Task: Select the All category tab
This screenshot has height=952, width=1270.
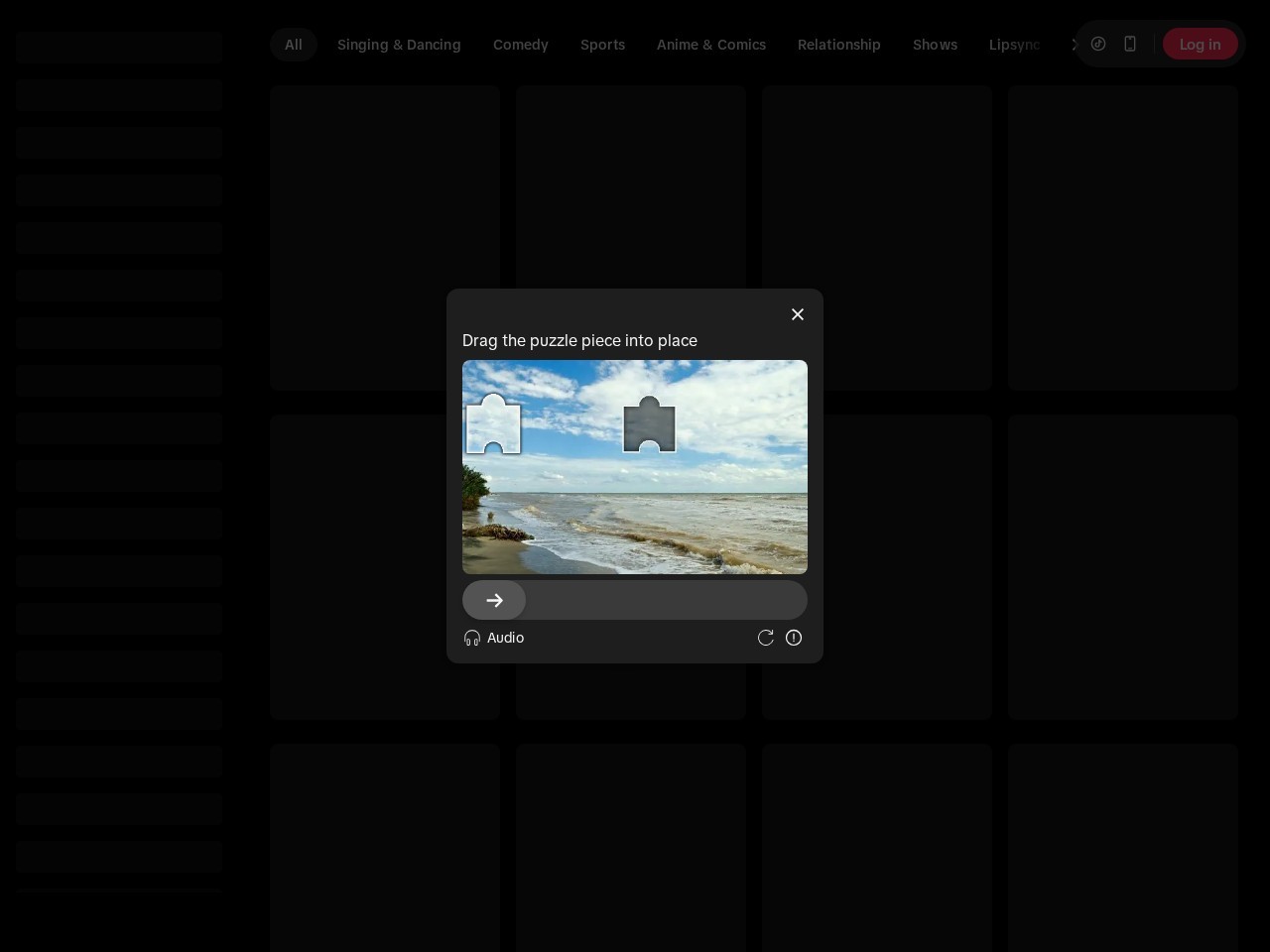Action: click(x=294, y=45)
